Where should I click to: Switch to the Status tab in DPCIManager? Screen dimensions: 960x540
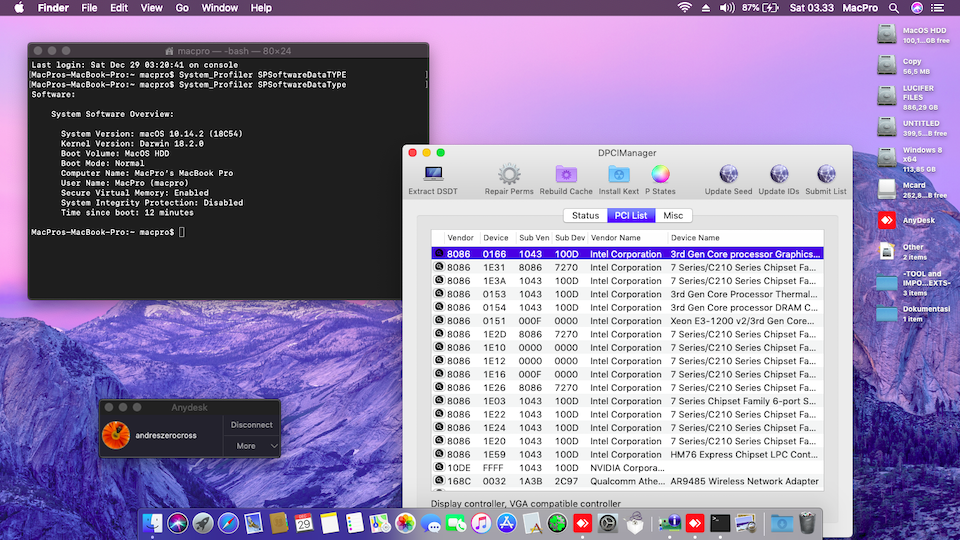585,216
